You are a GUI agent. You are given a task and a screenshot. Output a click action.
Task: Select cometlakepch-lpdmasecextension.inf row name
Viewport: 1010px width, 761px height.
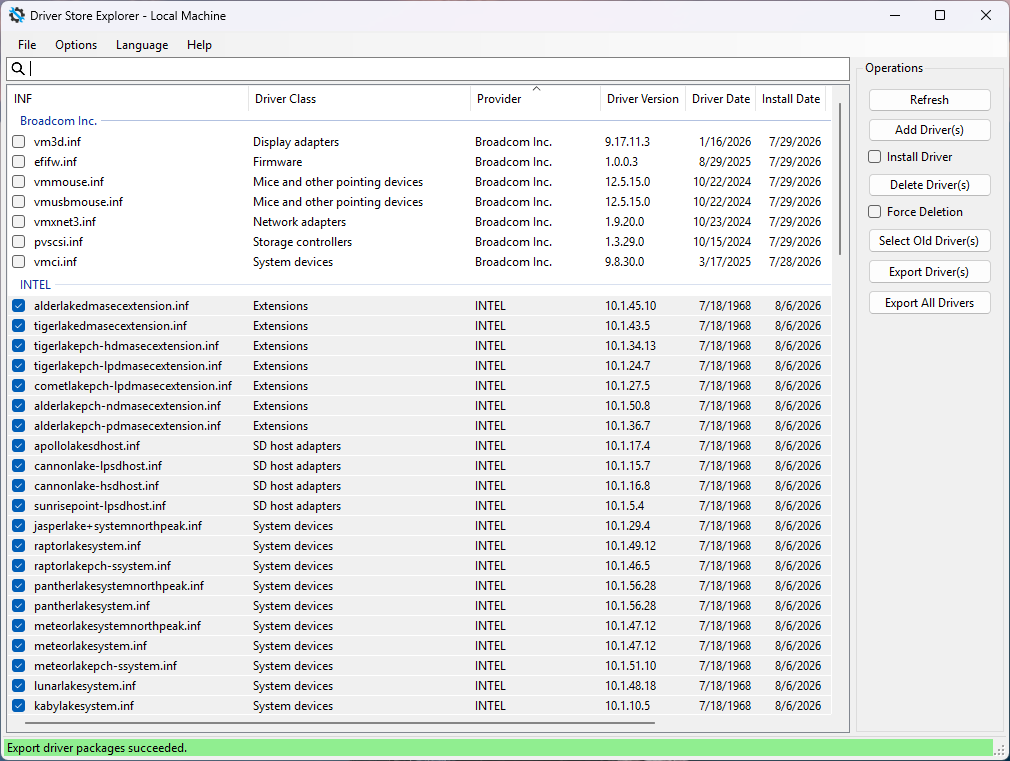[x=133, y=385]
